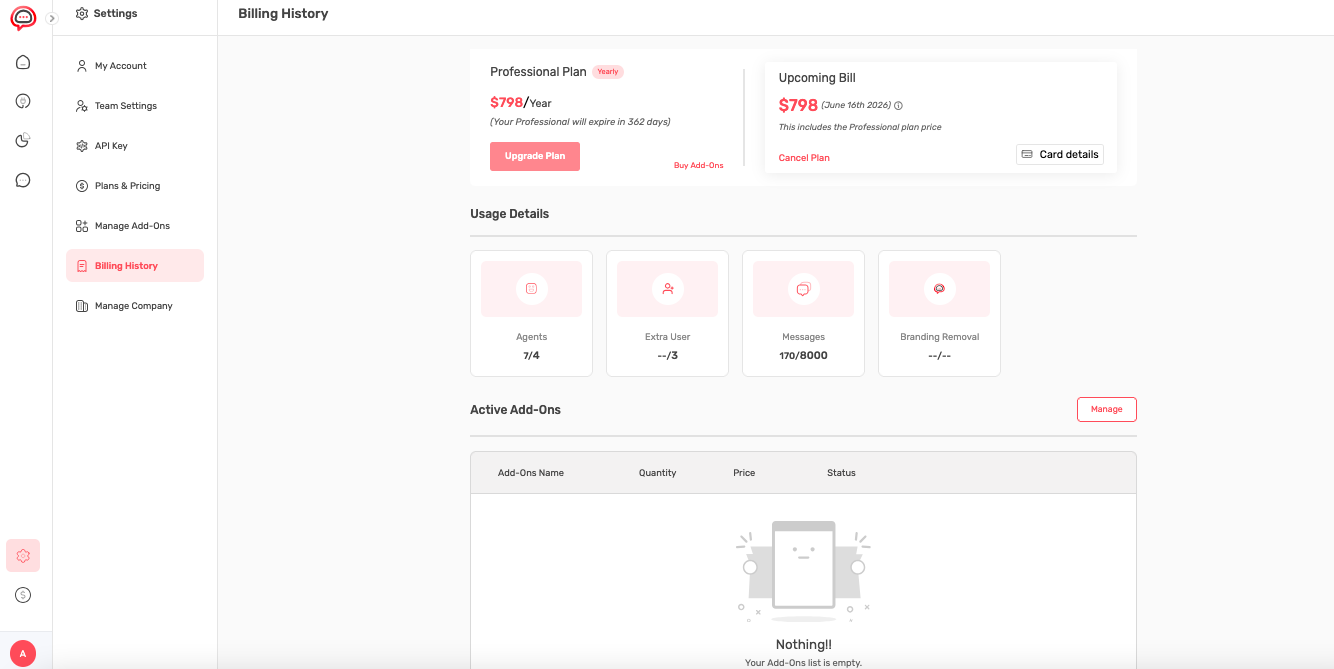The image size is (1334, 669).
Task: Select the Home icon in the sidebar
Action: 22,61
